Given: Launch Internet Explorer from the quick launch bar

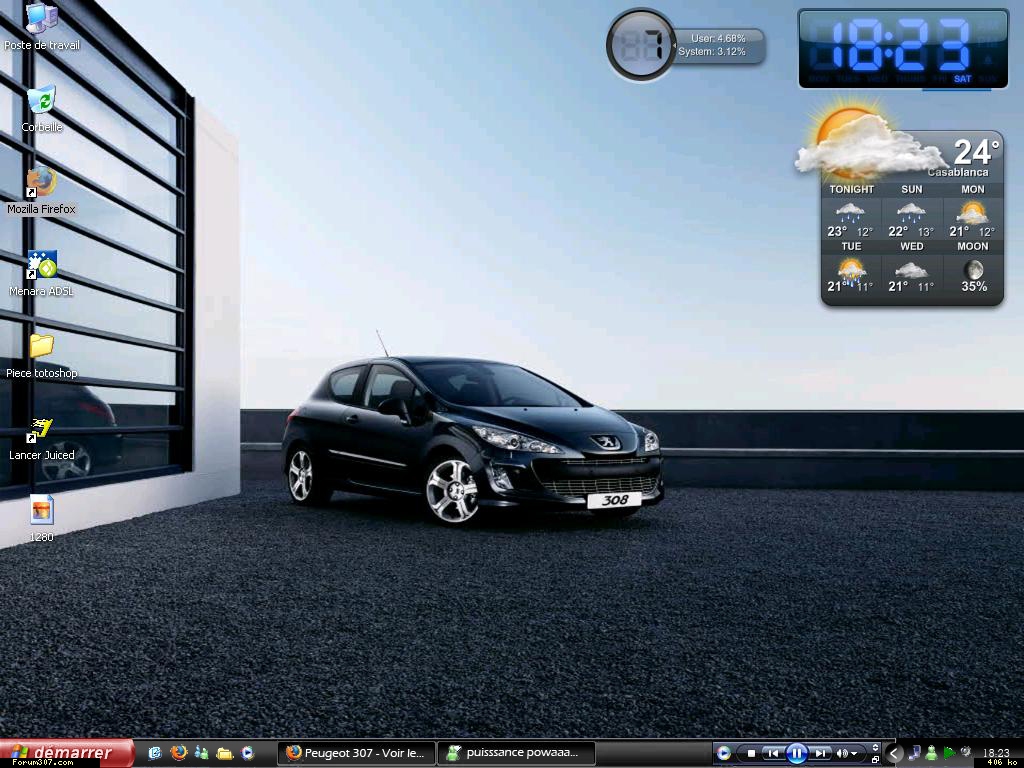Looking at the screenshot, I should click(155, 753).
